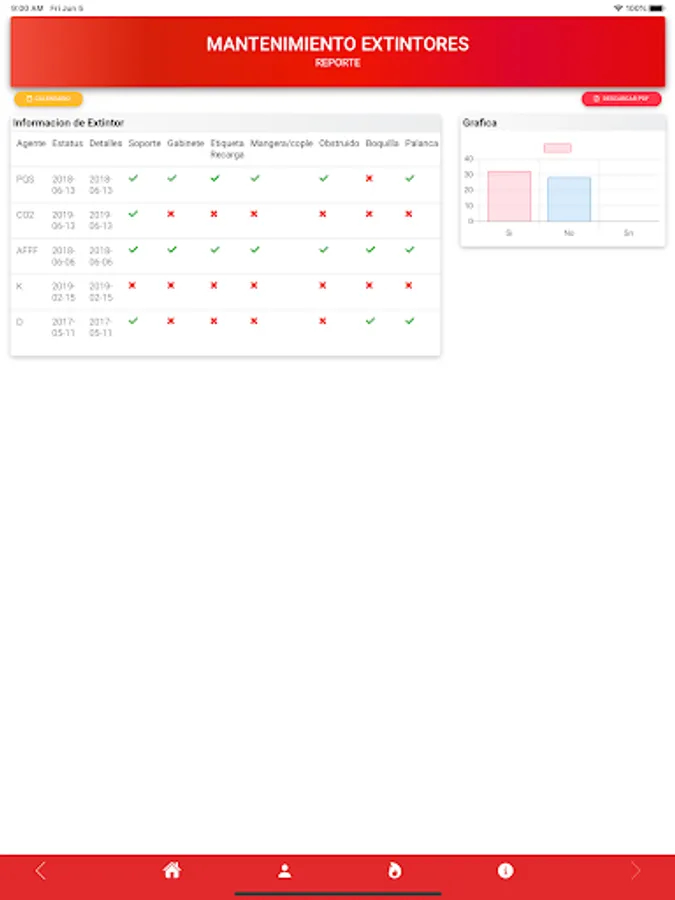The height and width of the screenshot is (900, 675).
Task: Go forward with the right arrow in bottom bar
Action: [635, 871]
